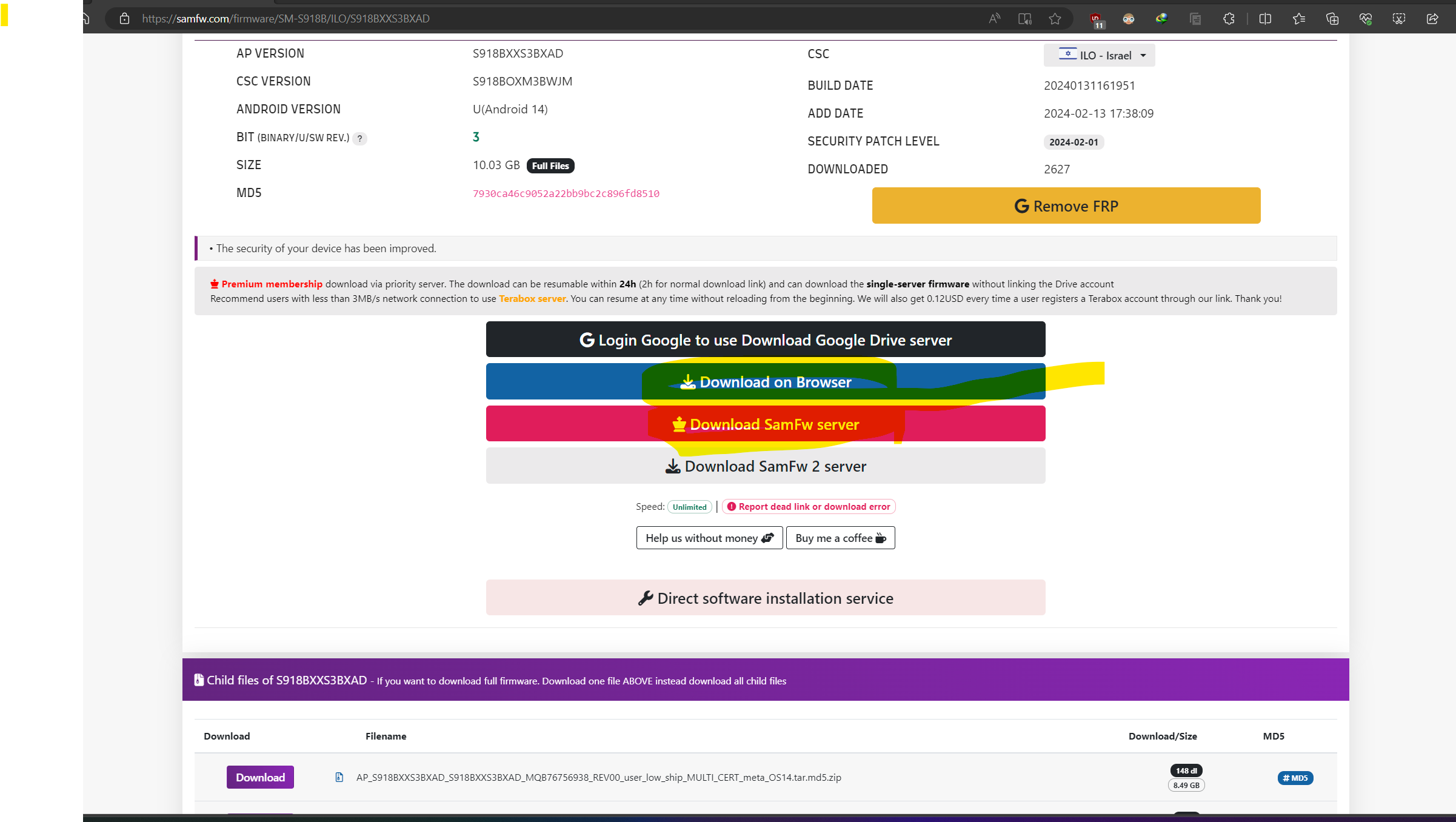Click the Filename column header

pos(386,736)
